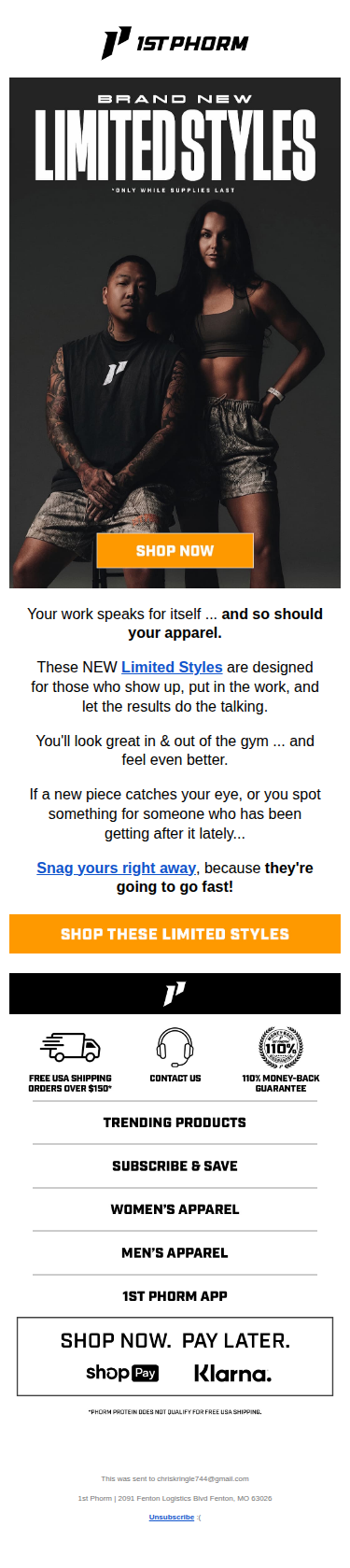The height and width of the screenshot is (1568, 350).
Task: Select the free shipping truck icon
Action: click(70, 1047)
